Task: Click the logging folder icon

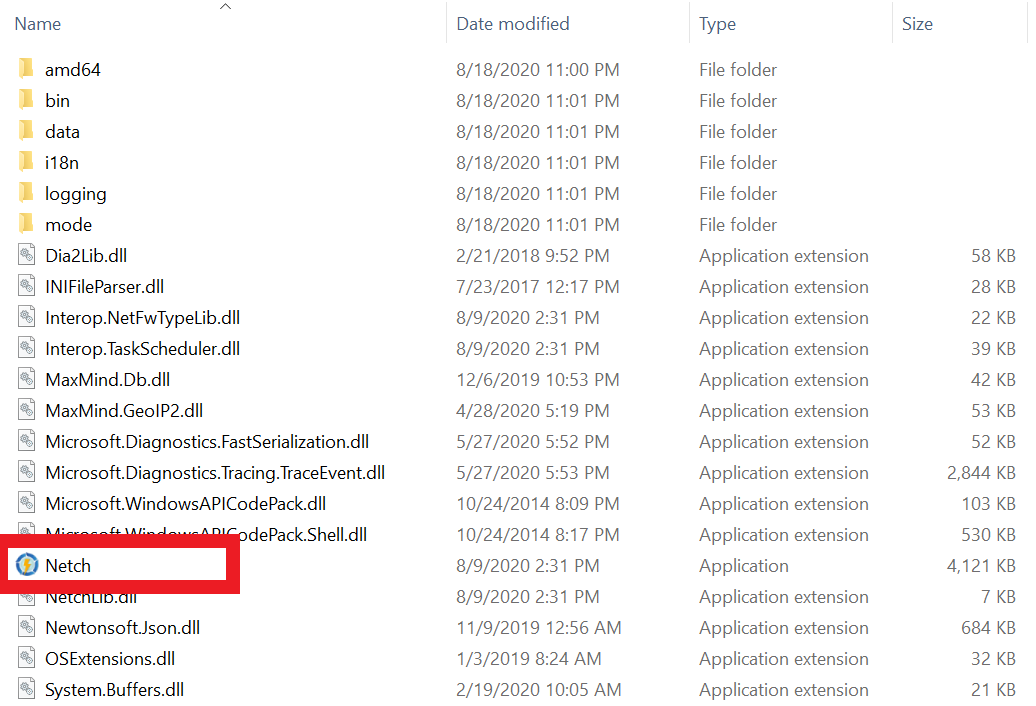Action: (x=26, y=194)
